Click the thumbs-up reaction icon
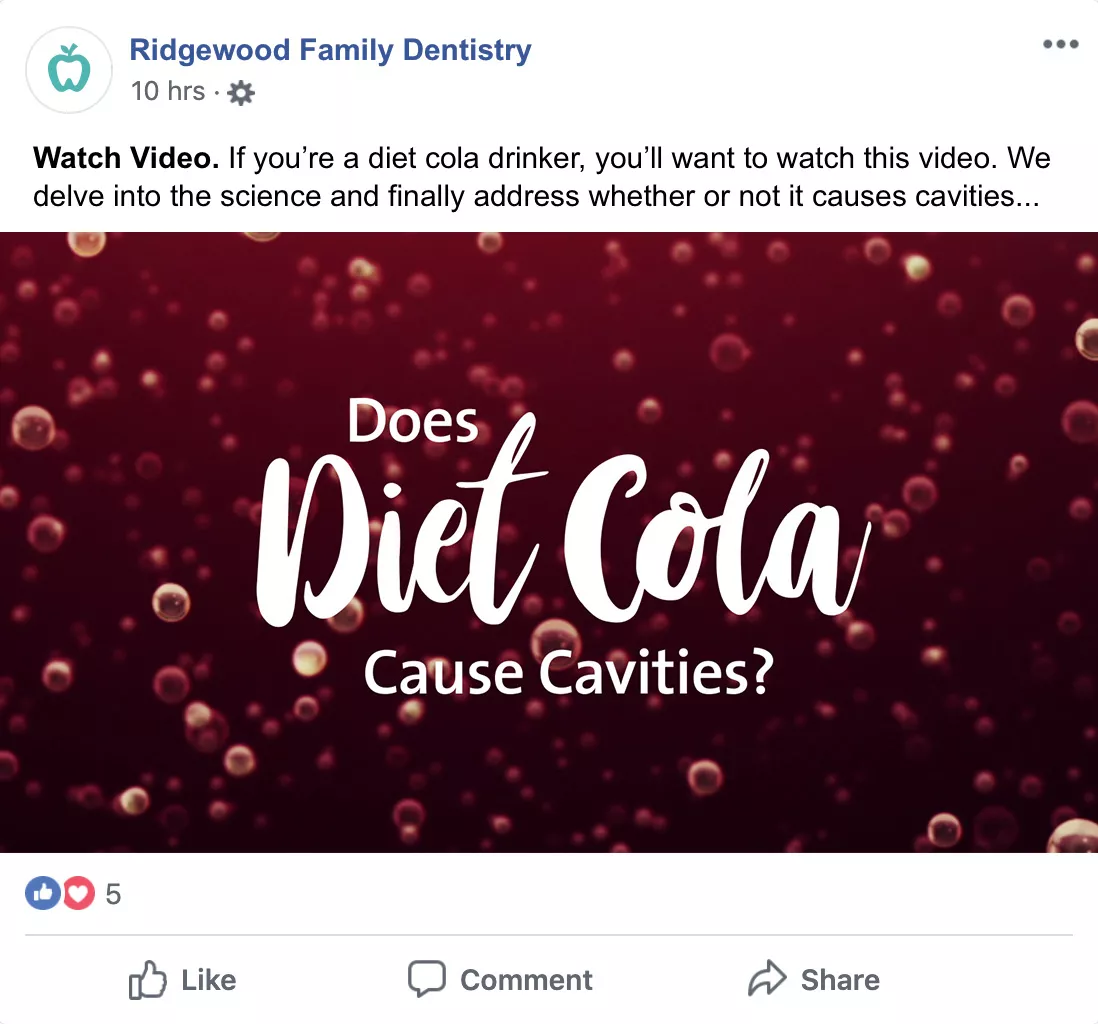1098x1024 pixels. [x=42, y=892]
